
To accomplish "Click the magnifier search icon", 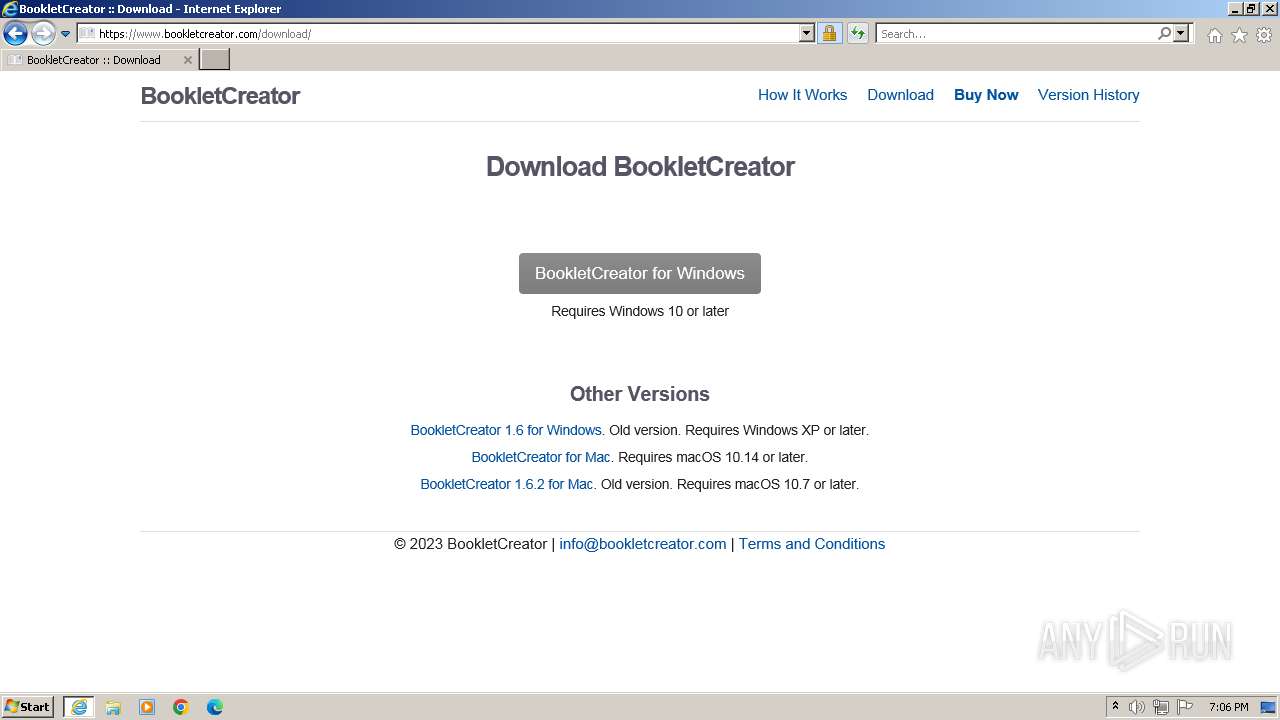I will click(1164, 33).
